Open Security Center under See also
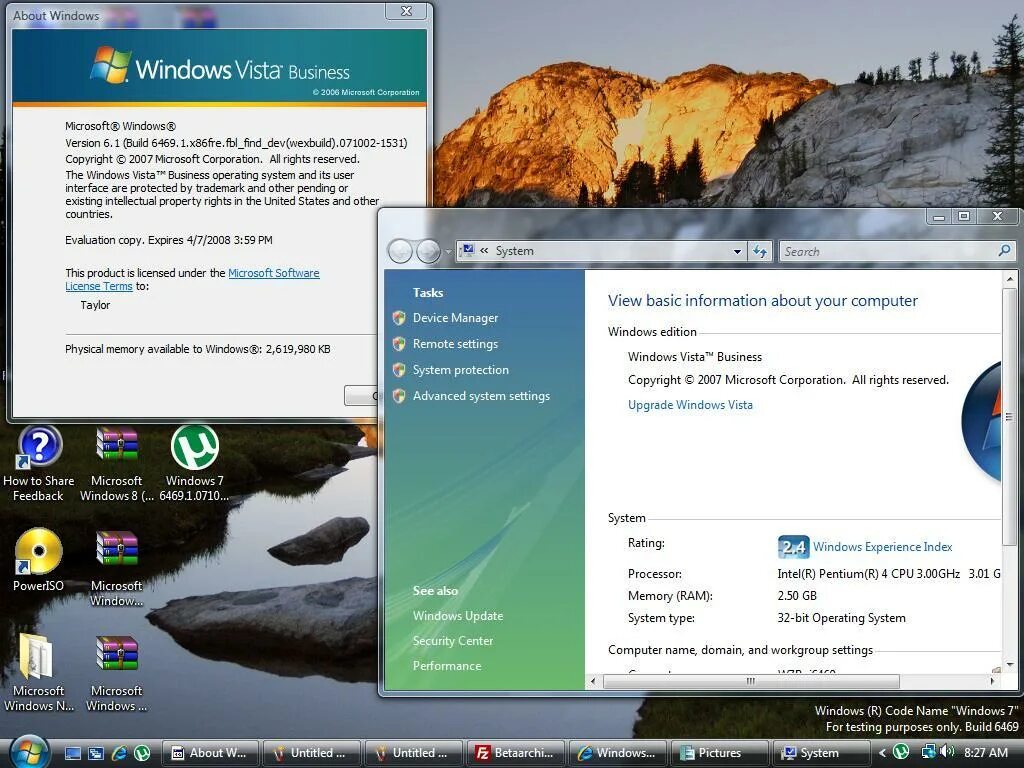The image size is (1024, 768). (453, 641)
